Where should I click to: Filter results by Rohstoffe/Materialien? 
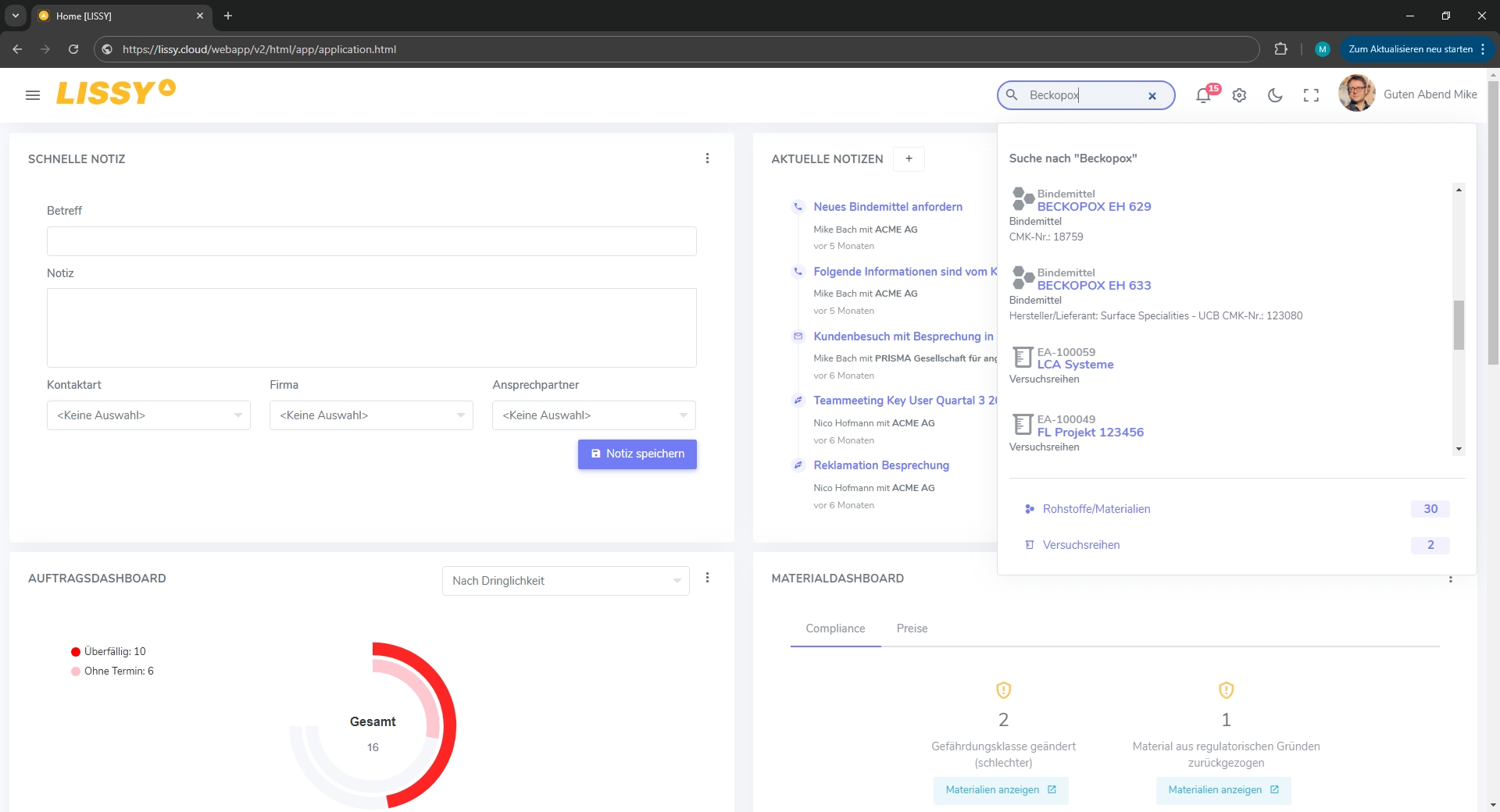click(1096, 509)
